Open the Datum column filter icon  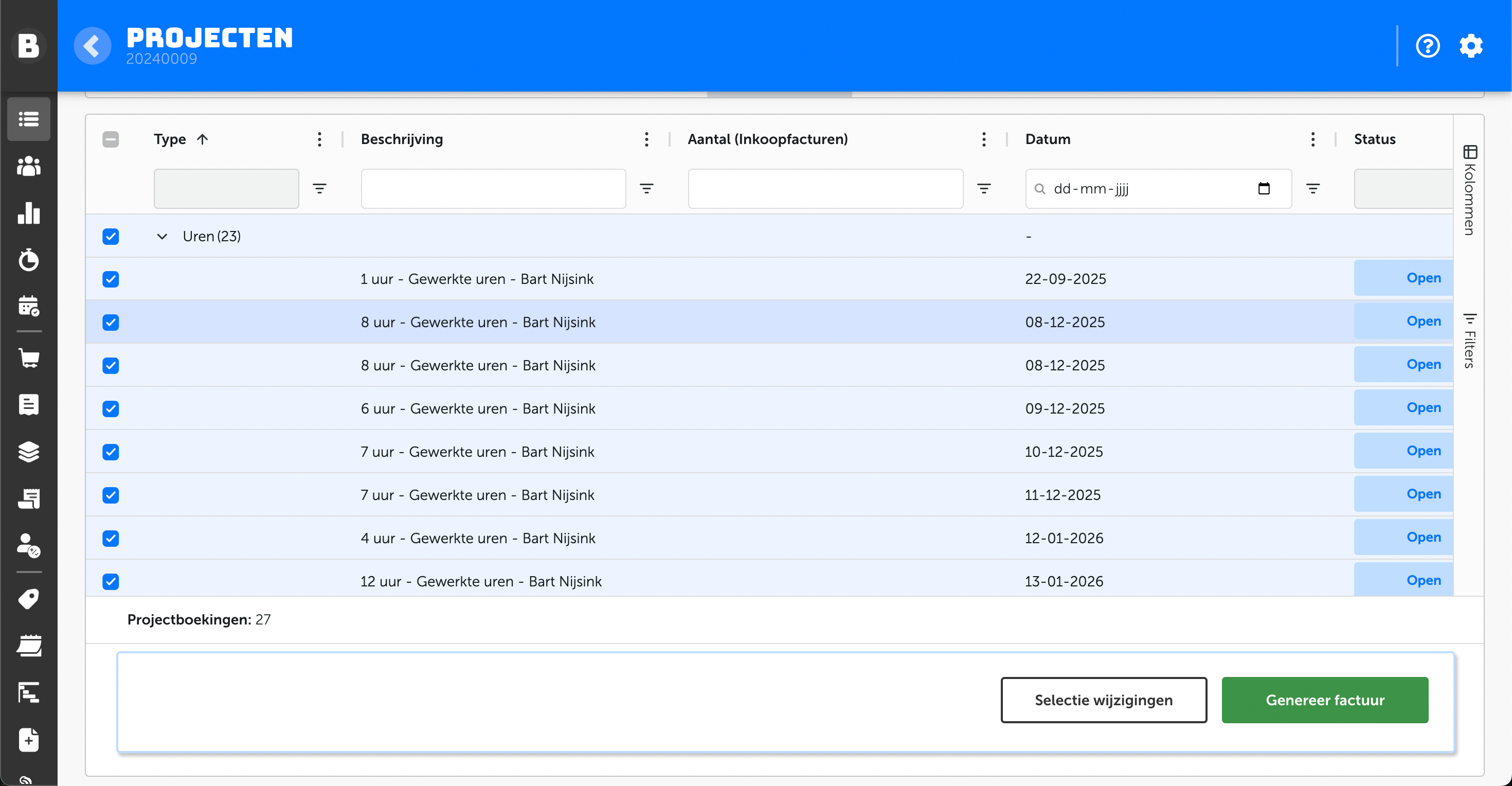point(1313,188)
